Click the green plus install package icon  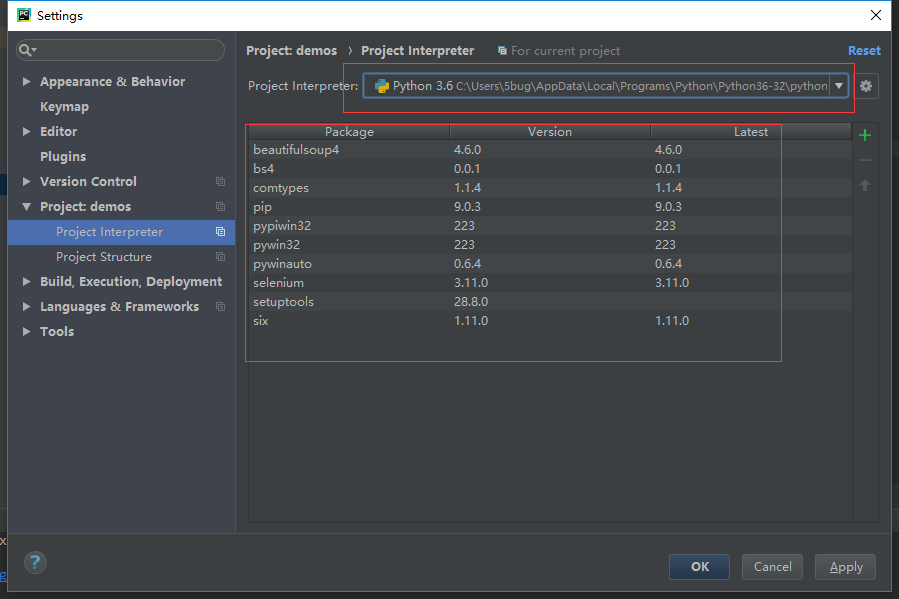(x=865, y=135)
